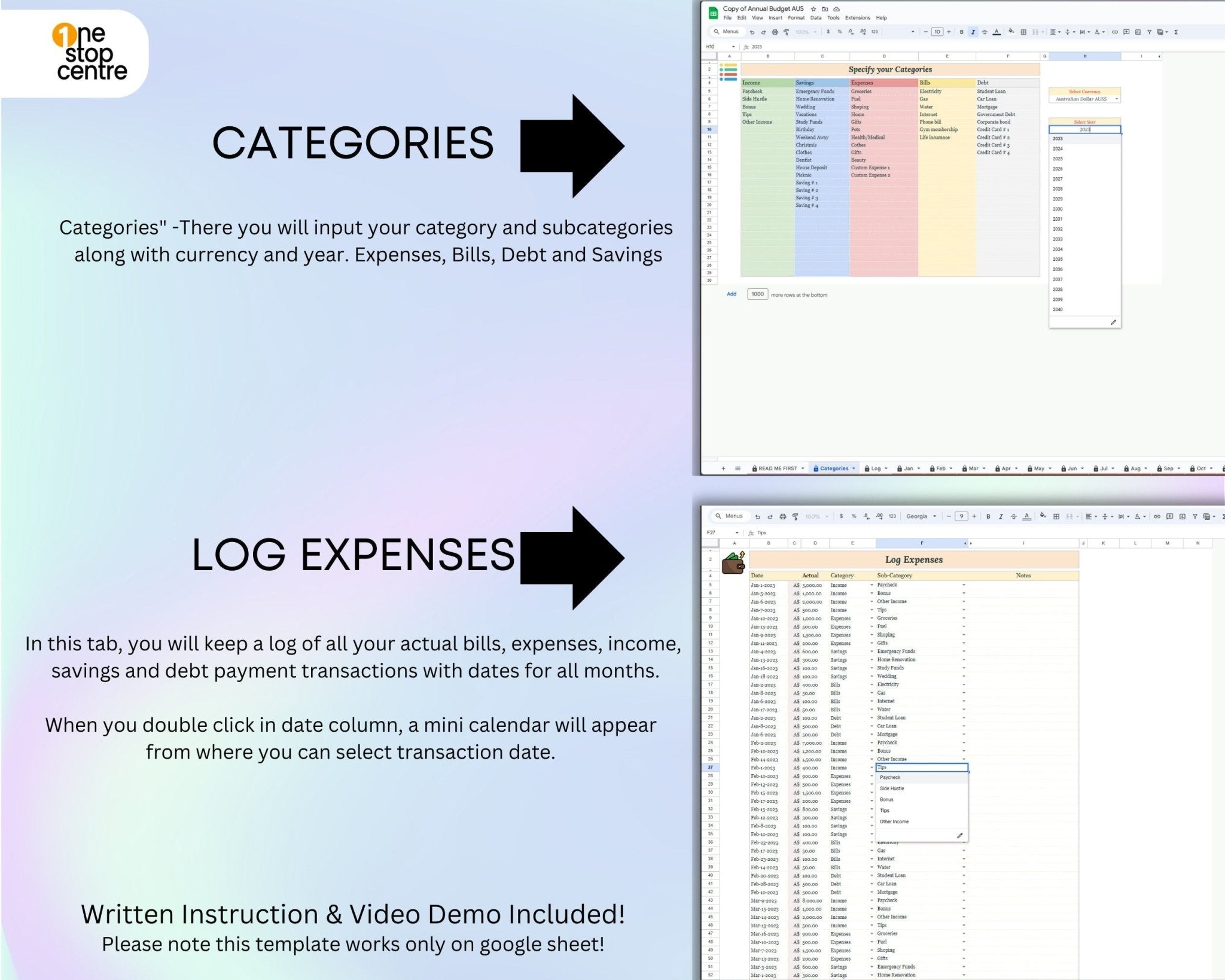Click the fill color bucket in top toolbar
Image resolution: width=1225 pixels, height=980 pixels.
1011,32
